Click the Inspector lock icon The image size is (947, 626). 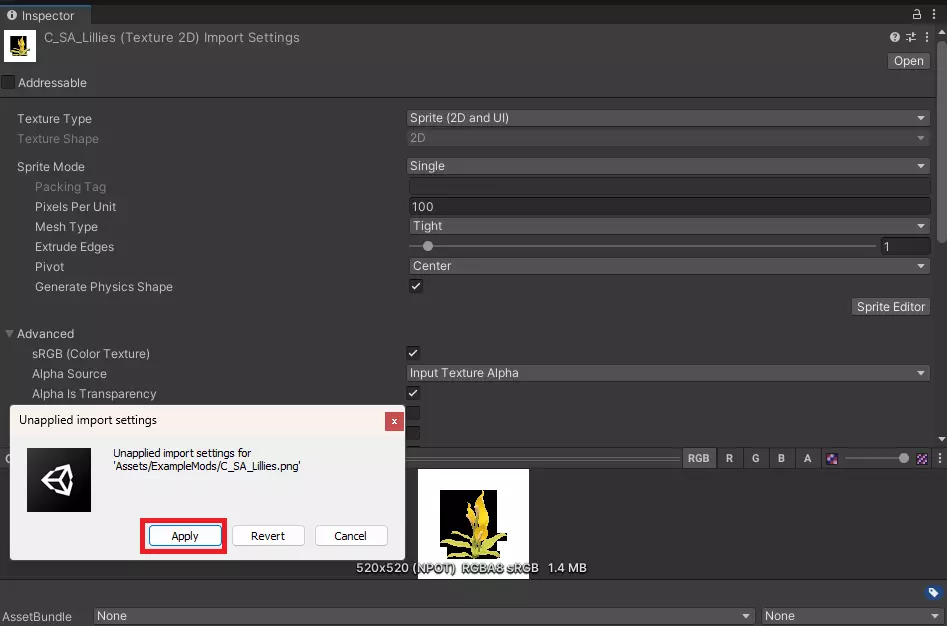click(x=917, y=14)
